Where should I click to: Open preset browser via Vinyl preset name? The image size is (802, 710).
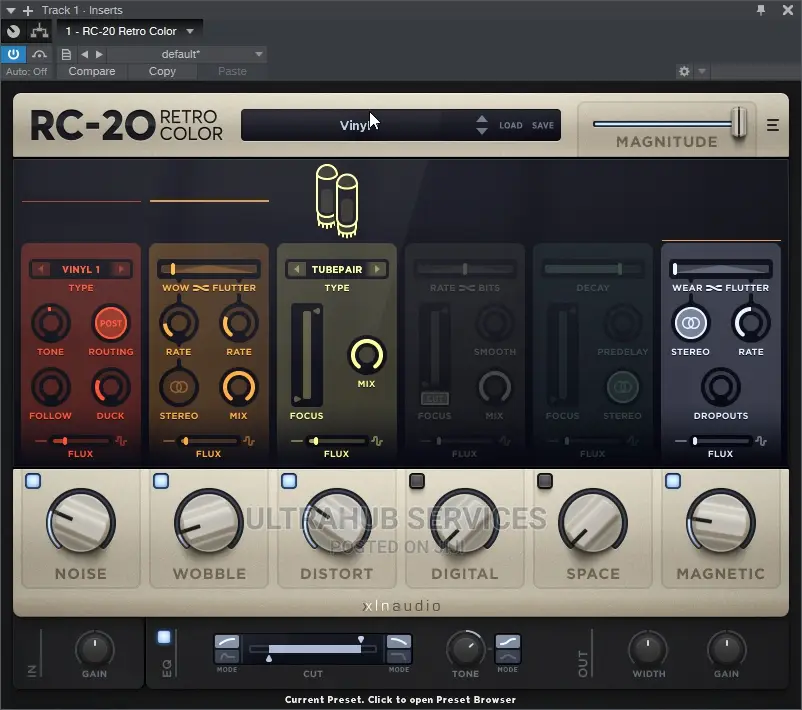[x=353, y=125]
